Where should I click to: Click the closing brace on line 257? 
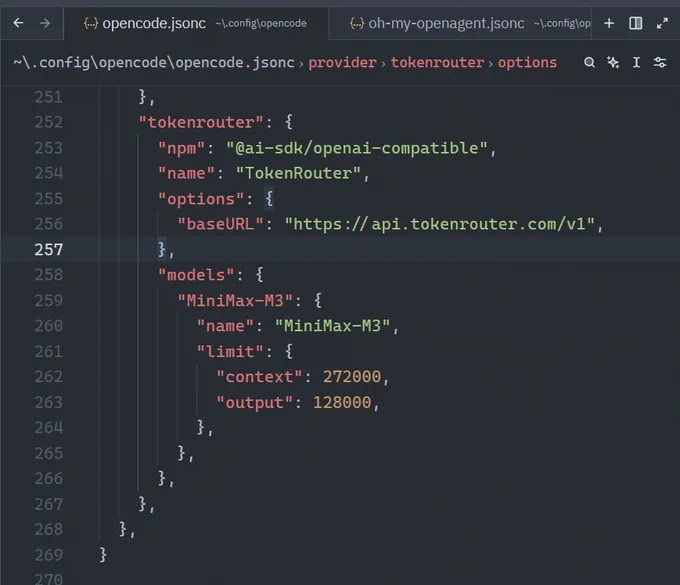tap(162, 250)
